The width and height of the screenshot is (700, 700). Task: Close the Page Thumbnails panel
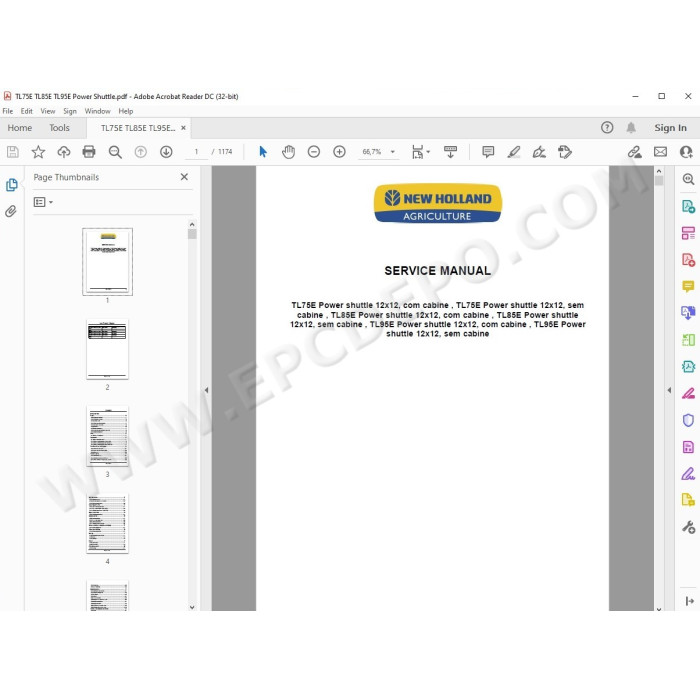coord(184,177)
